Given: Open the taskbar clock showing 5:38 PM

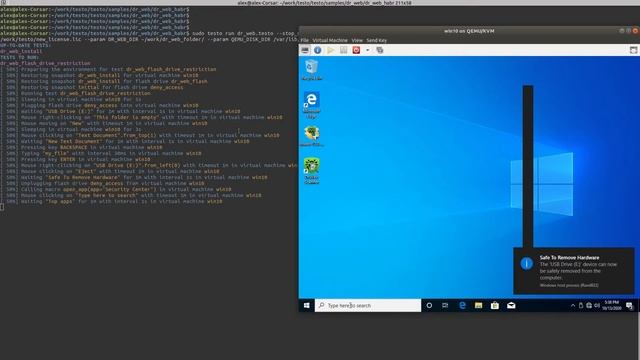Looking at the screenshot, I should click(611, 305).
